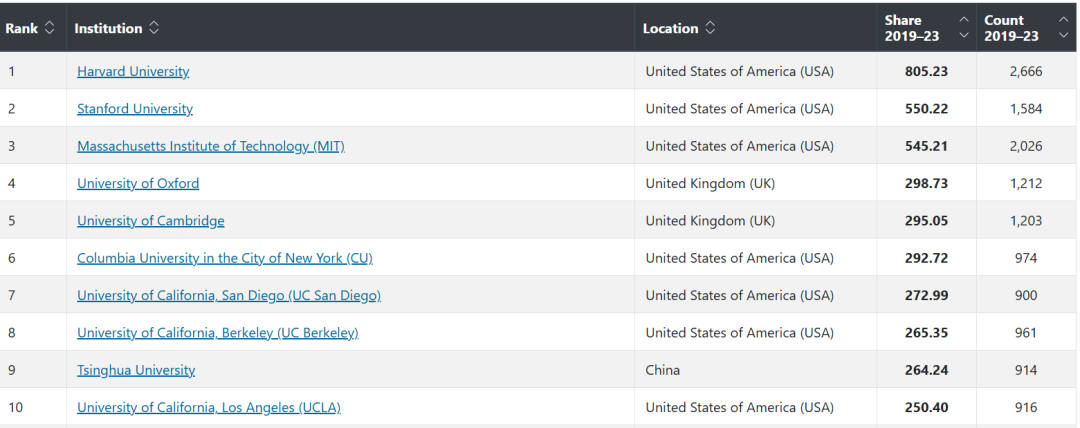This screenshot has height=428, width=1080.
Task: Sort table by Rank column arrows
Action: (49, 28)
